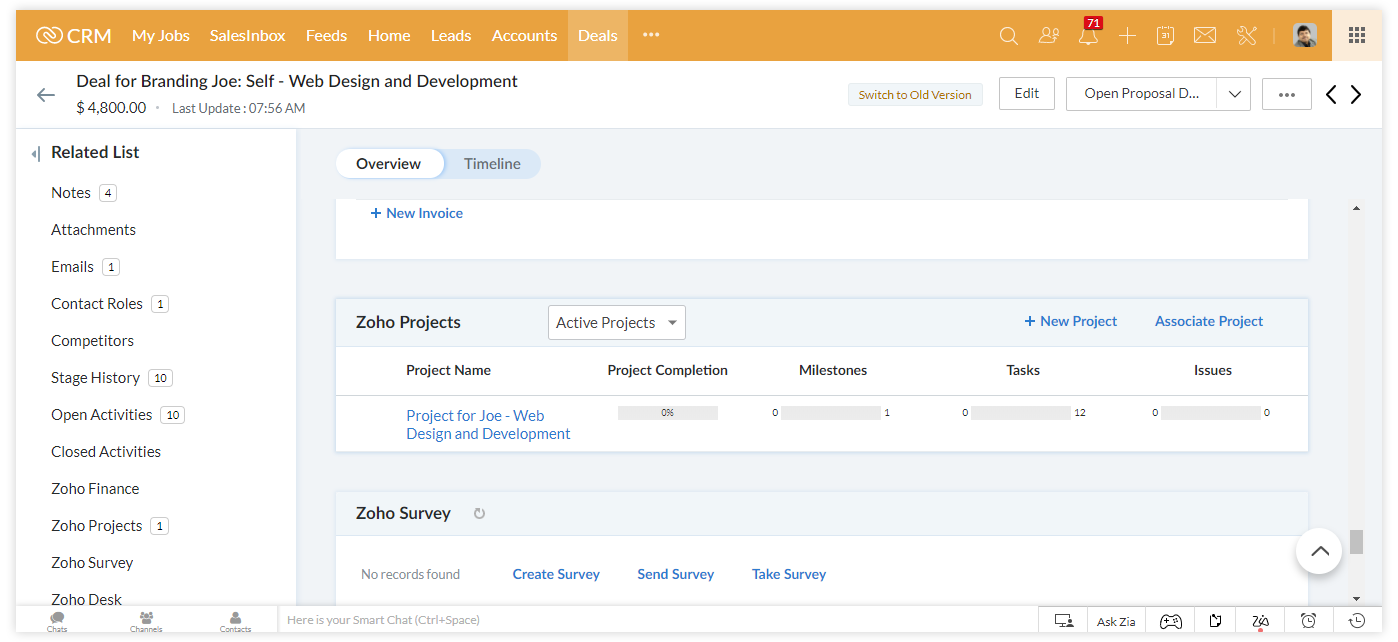Open the search icon in top bar

1009,36
